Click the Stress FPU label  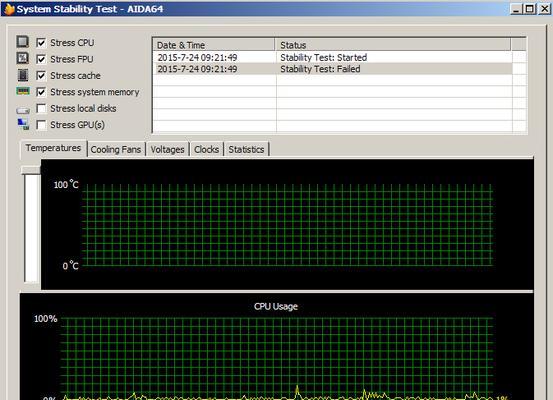tap(72, 59)
